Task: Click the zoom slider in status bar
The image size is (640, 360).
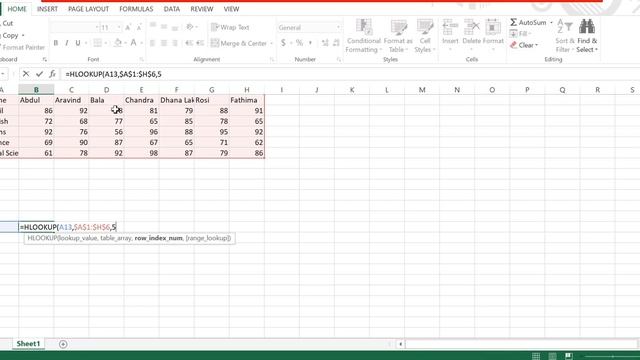Action: 612,356
